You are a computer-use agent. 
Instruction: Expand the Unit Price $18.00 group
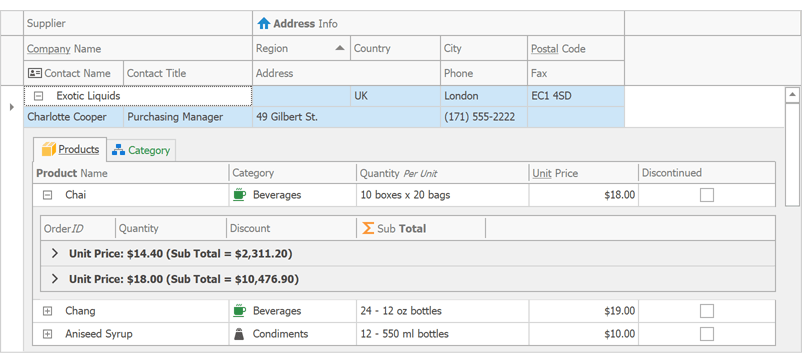56,279
